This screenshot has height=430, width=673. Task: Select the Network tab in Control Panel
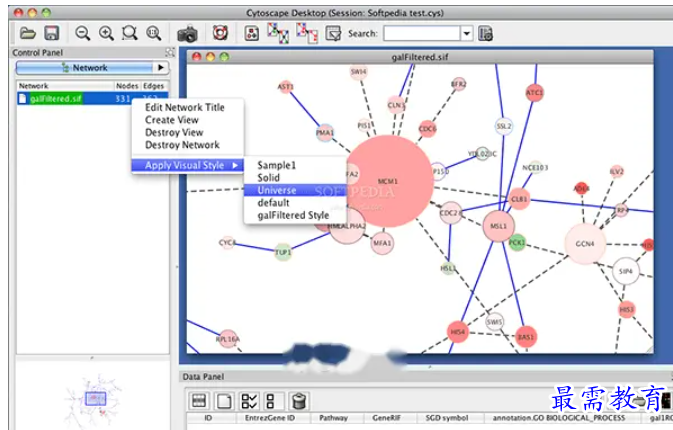[x=85, y=67]
